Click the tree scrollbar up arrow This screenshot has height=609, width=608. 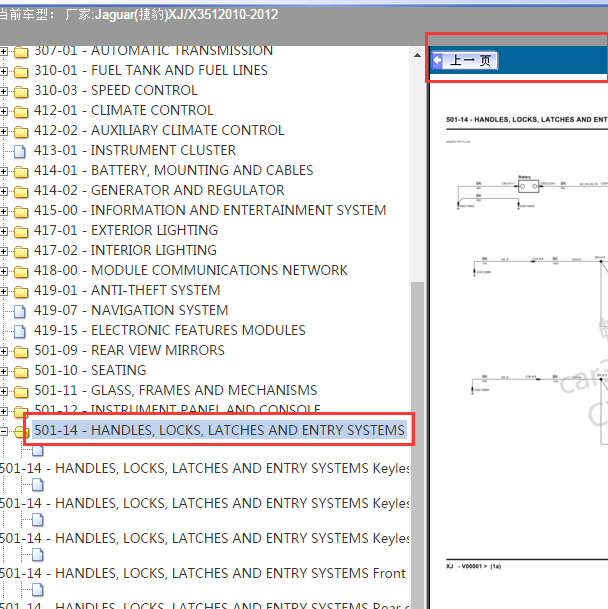click(417, 55)
